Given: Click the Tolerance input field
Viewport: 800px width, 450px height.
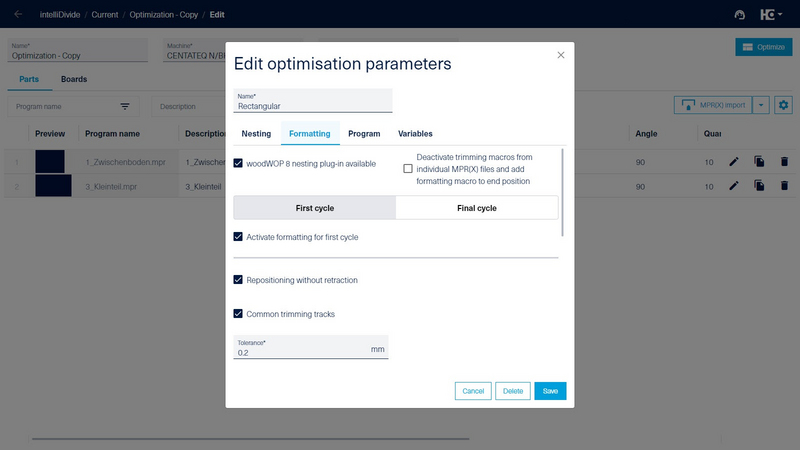Looking at the screenshot, I should pyautogui.click(x=302, y=352).
